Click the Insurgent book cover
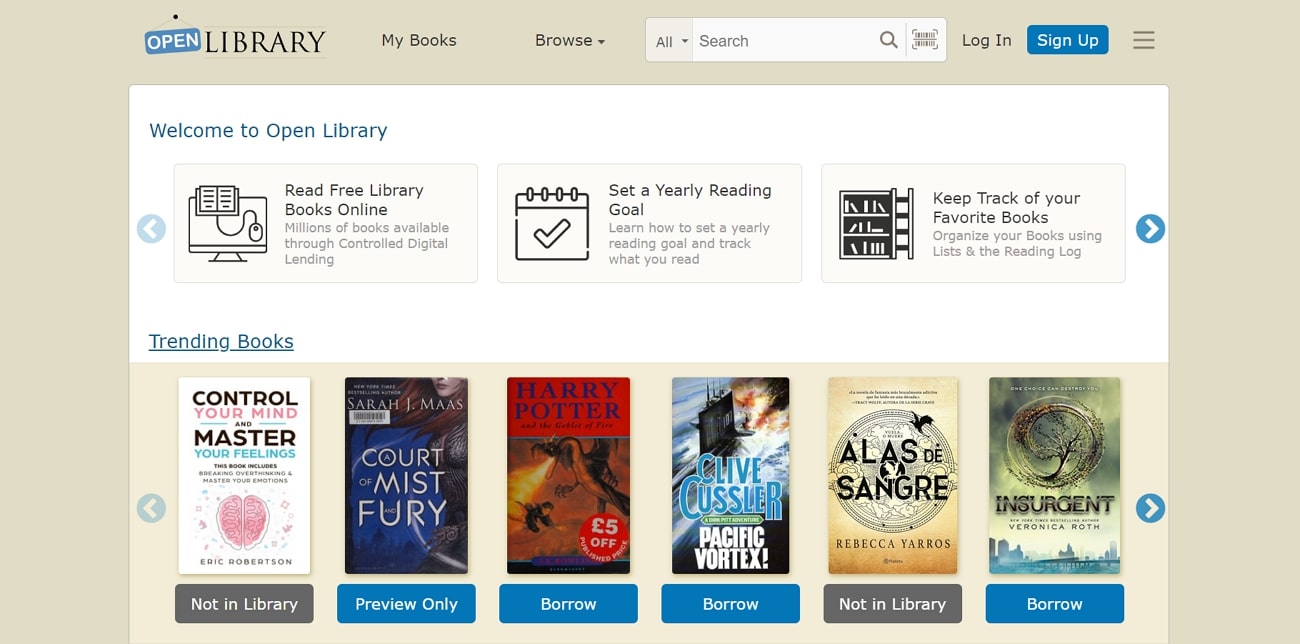The width and height of the screenshot is (1300, 644). coord(1054,476)
